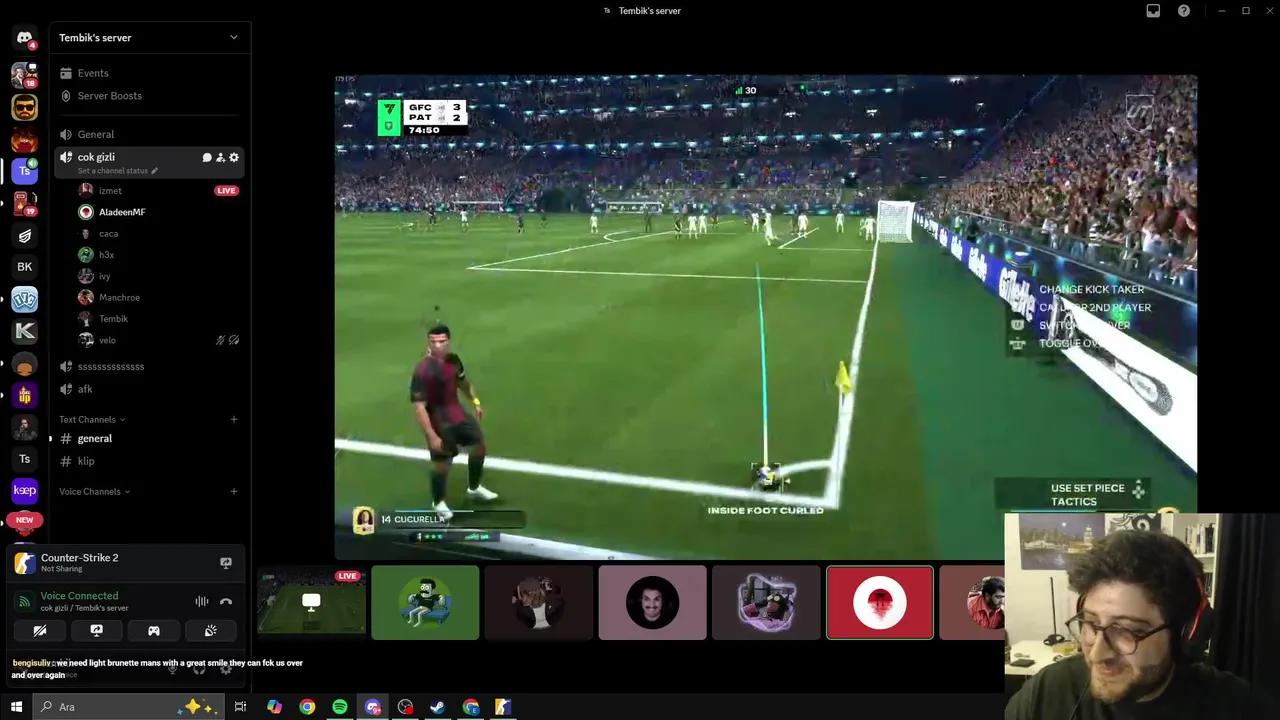
Task: Collapse the Text Channels category
Action: (91, 419)
